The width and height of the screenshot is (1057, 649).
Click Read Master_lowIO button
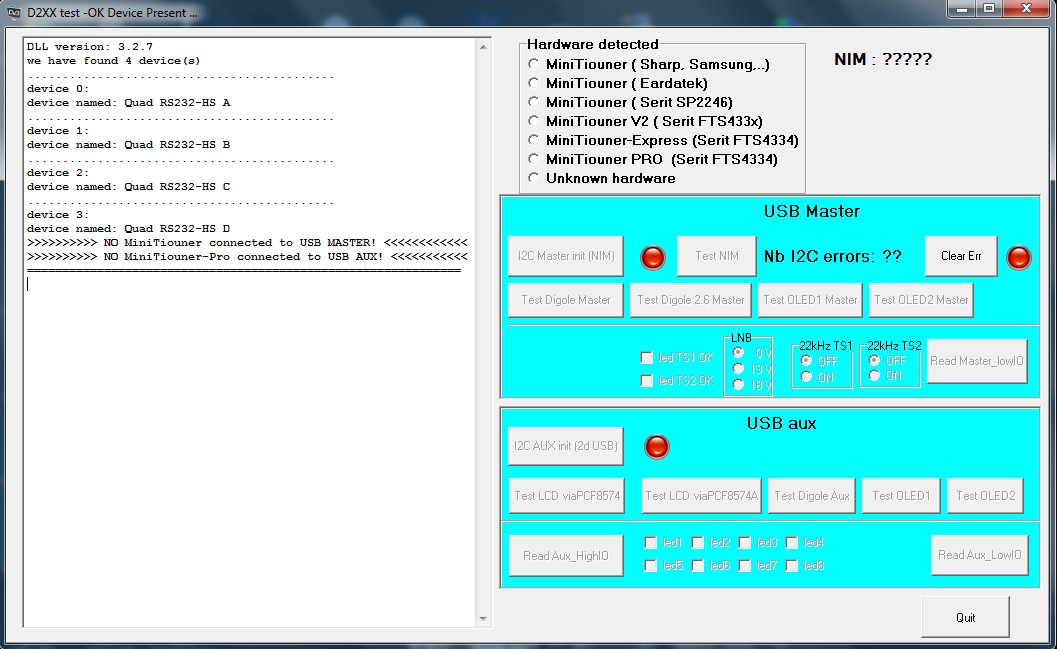[x=977, y=361]
